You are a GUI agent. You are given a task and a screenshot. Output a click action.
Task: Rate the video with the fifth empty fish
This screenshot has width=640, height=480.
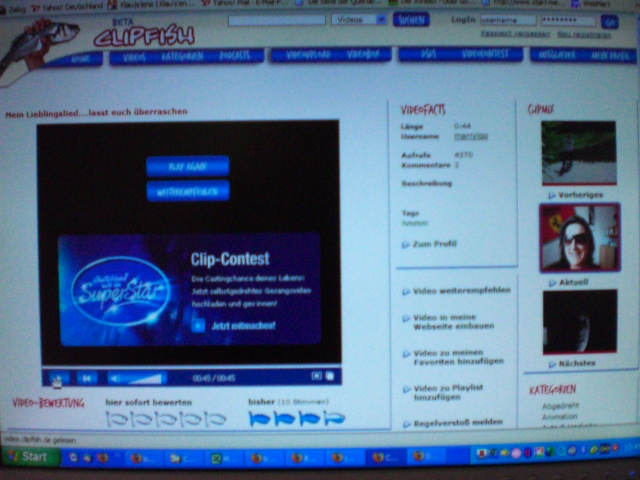[215, 419]
